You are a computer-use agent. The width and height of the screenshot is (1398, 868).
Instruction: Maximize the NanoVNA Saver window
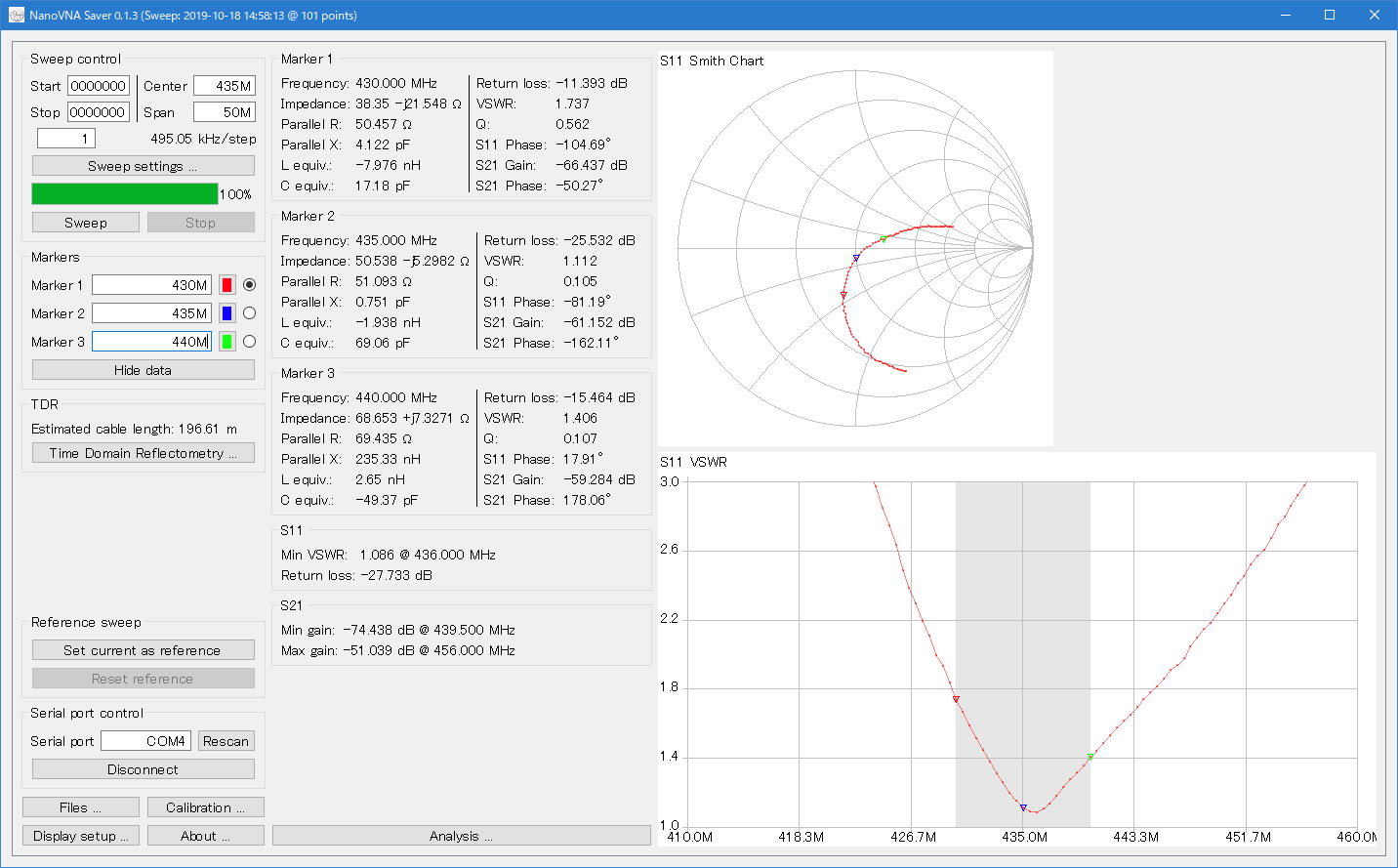click(x=1330, y=15)
